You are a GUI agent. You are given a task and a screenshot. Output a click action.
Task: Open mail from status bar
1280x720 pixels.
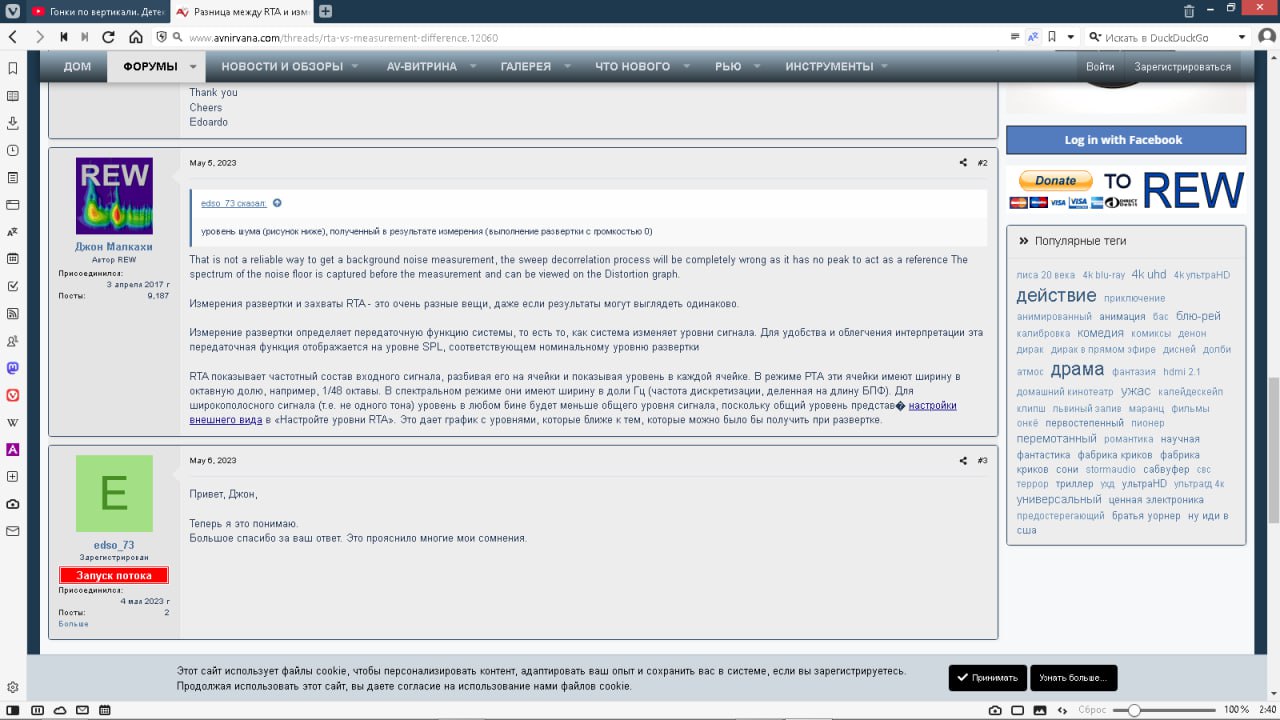83,710
